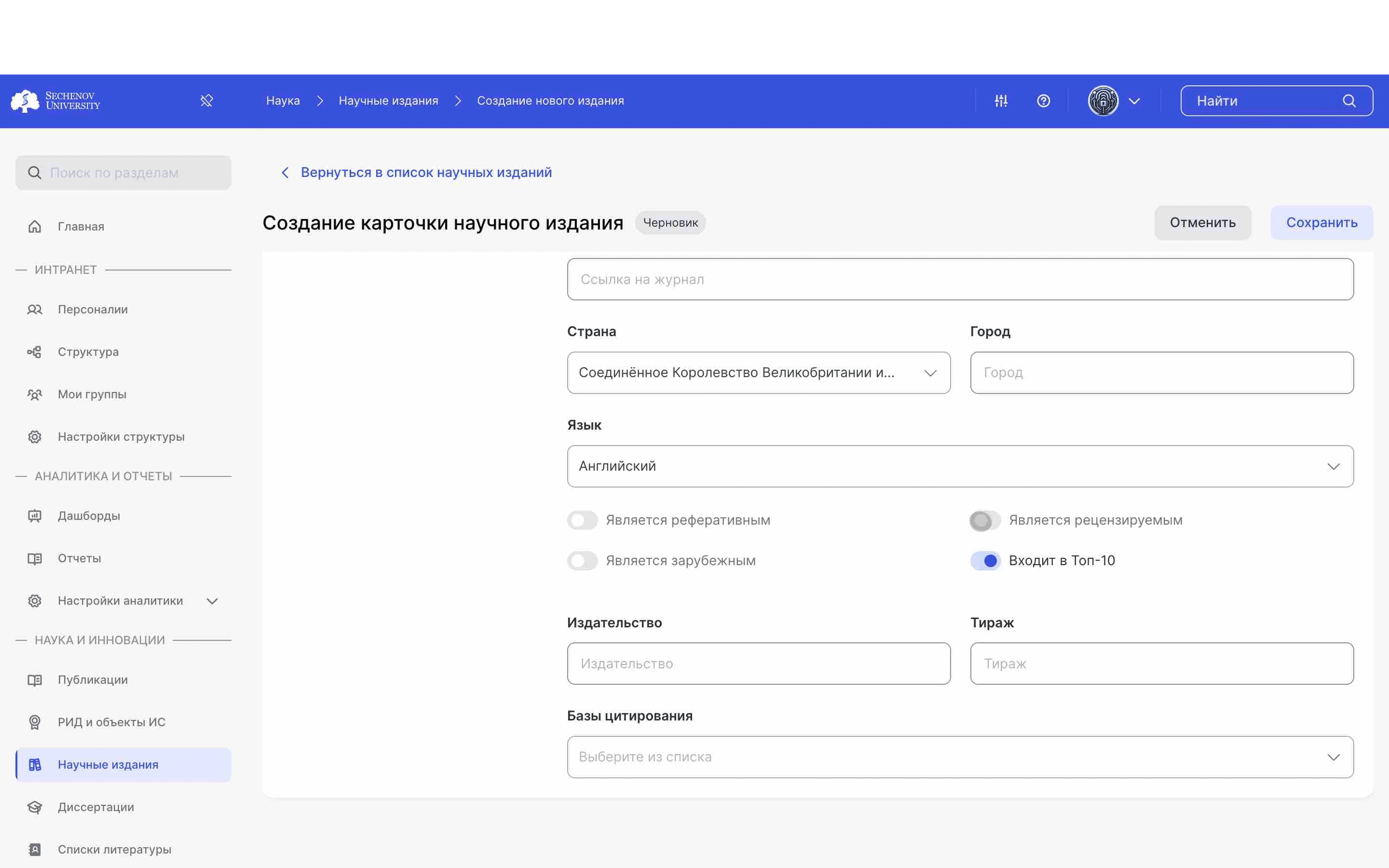Click the Публикации section icon
Screen dimensions: 1389x868
click(34, 679)
